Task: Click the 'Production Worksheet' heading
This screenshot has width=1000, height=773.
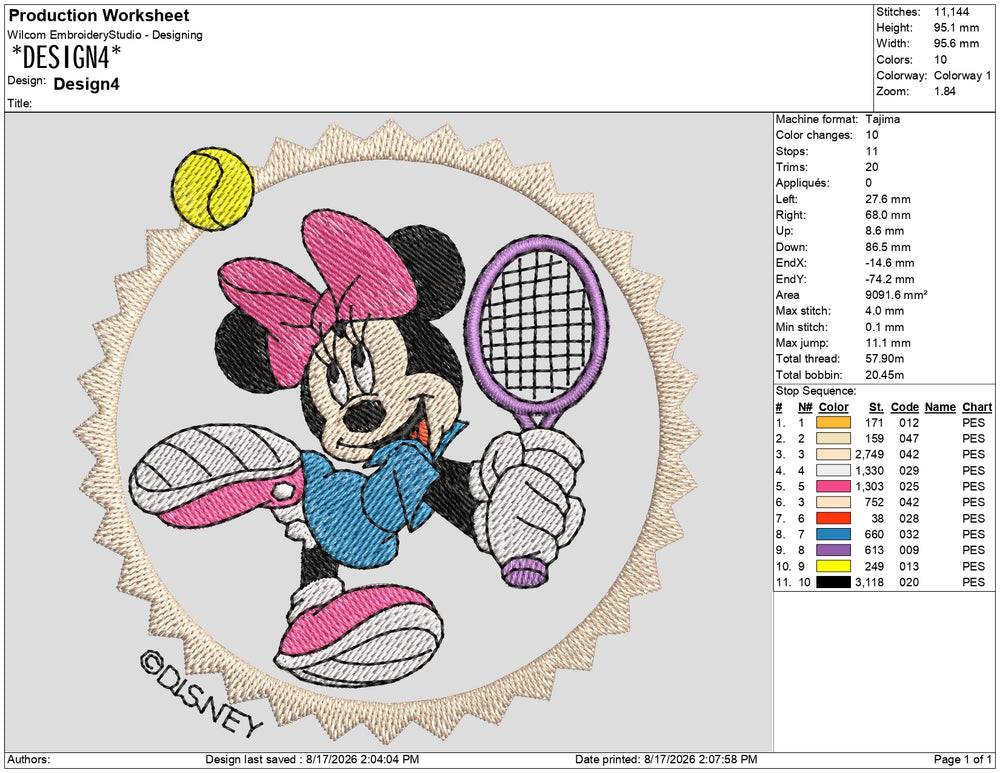Action: click(99, 15)
